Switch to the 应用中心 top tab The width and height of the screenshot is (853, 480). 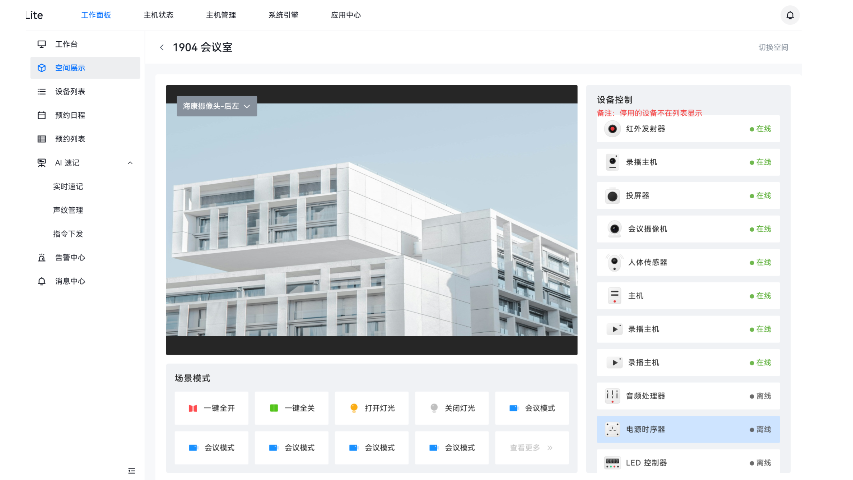(x=346, y=15)
